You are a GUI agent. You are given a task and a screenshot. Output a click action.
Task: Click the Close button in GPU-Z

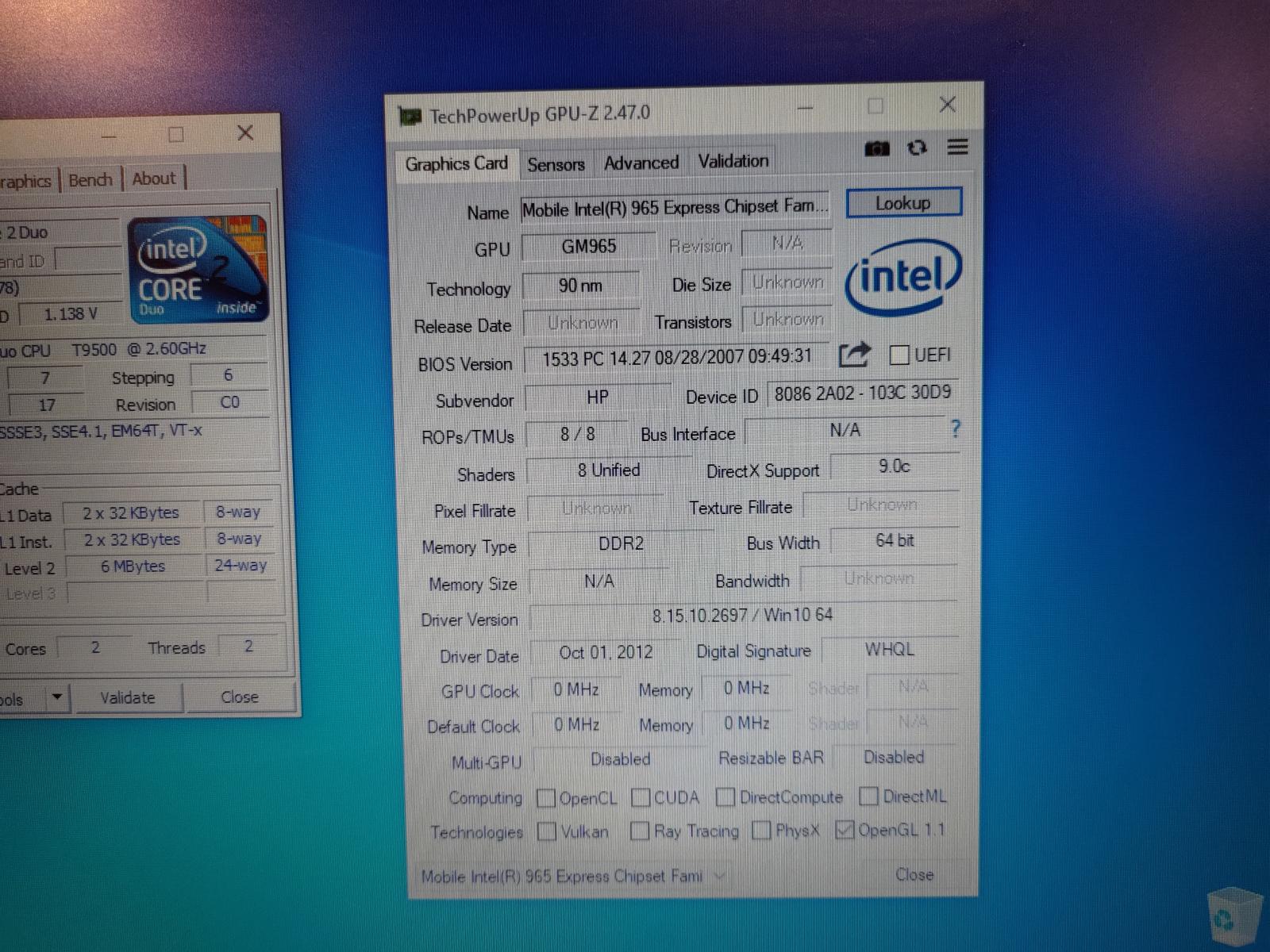coord(914,874)
